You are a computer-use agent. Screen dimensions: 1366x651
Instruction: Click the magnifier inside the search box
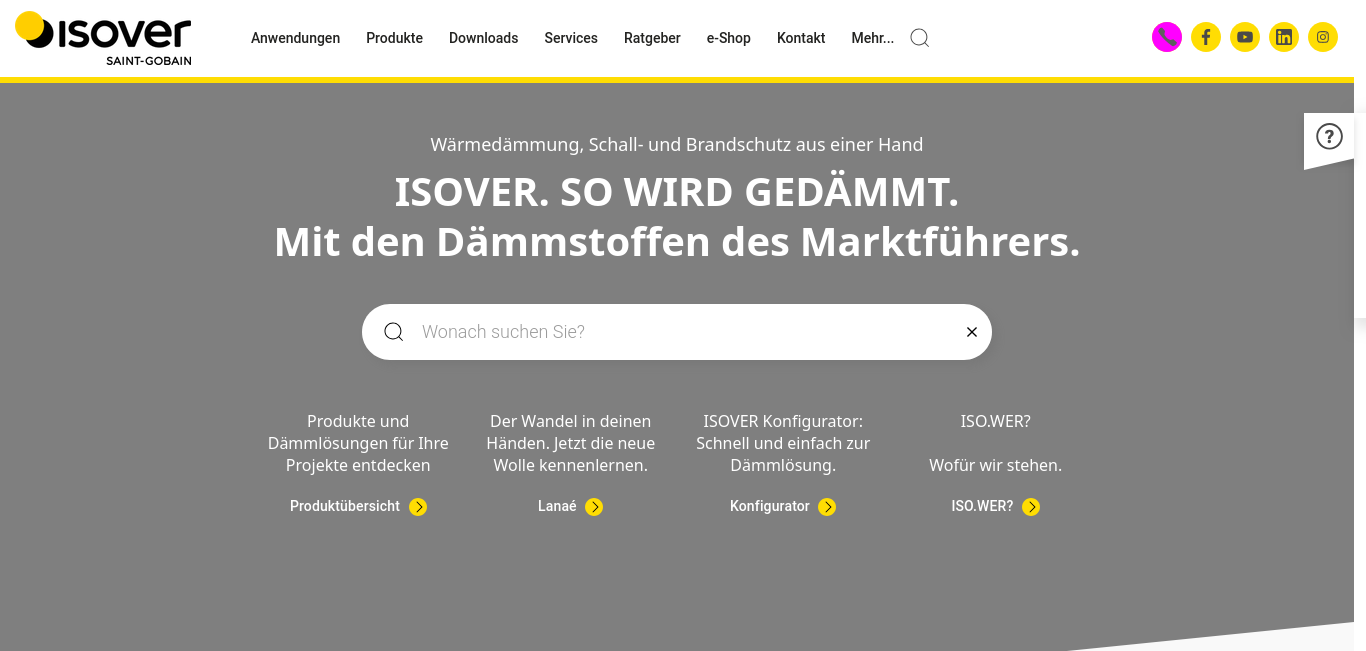[x=394, y=332]
